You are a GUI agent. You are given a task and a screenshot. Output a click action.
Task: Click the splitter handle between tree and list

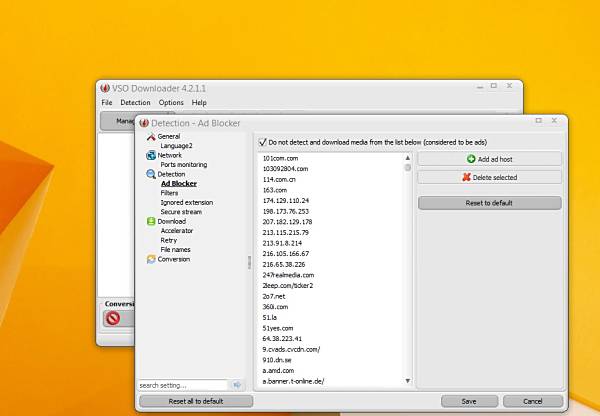pos(249,263)
